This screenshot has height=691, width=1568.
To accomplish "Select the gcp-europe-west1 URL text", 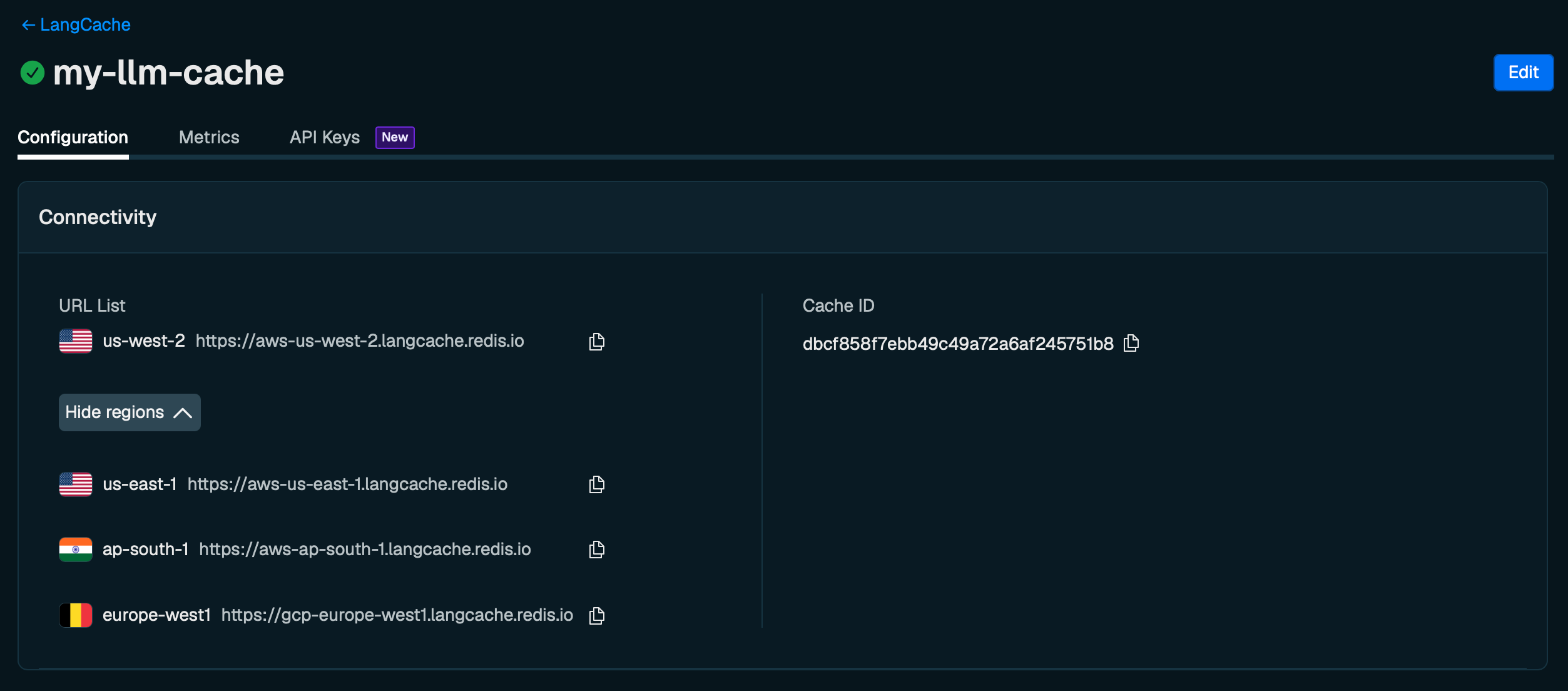I will 397,615.
